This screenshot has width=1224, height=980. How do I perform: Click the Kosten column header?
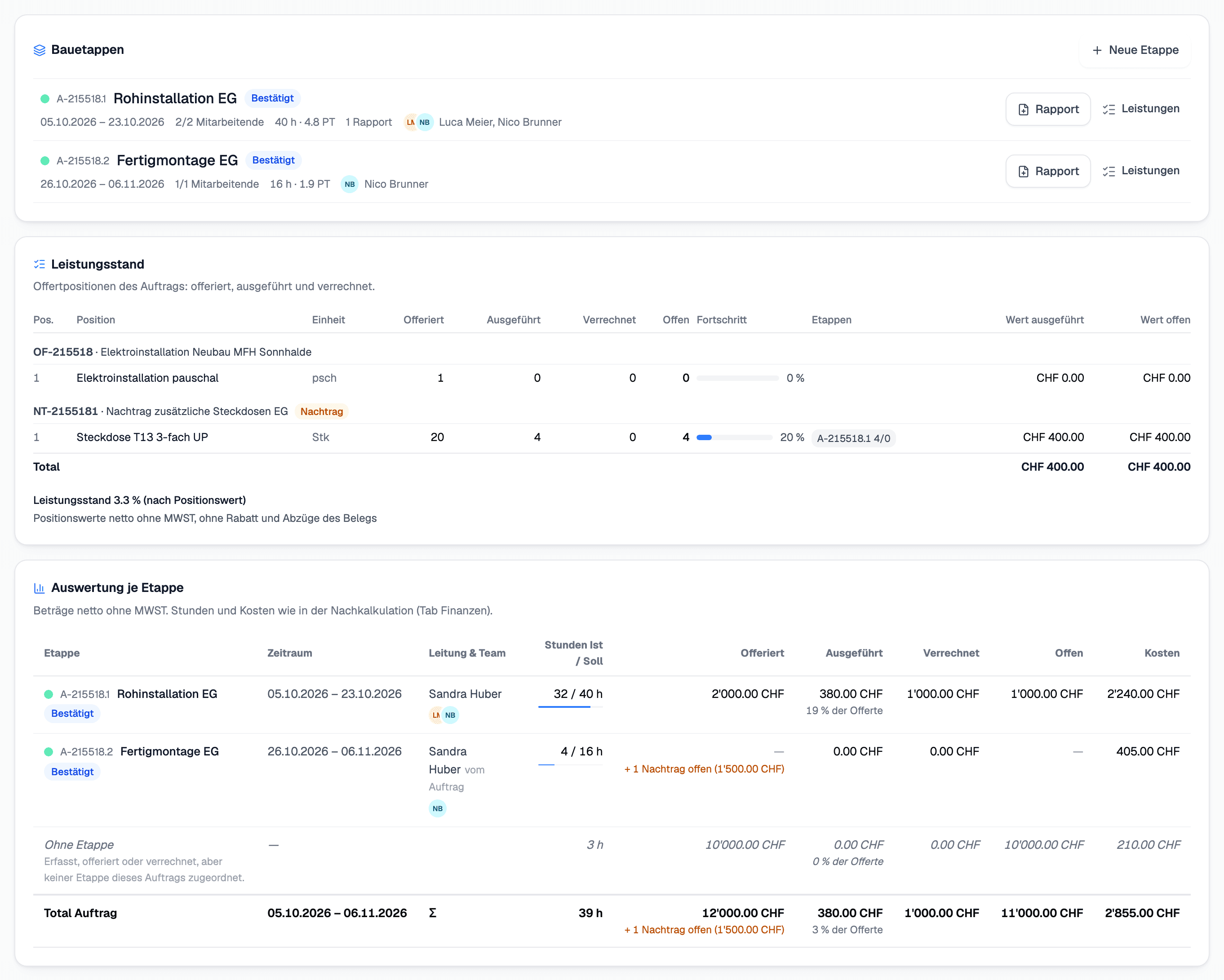point(1162,653)
